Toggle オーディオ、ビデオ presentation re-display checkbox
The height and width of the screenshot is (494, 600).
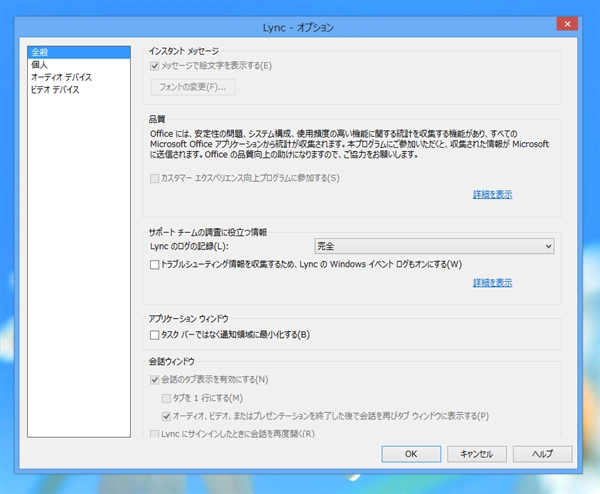point(166,416)
